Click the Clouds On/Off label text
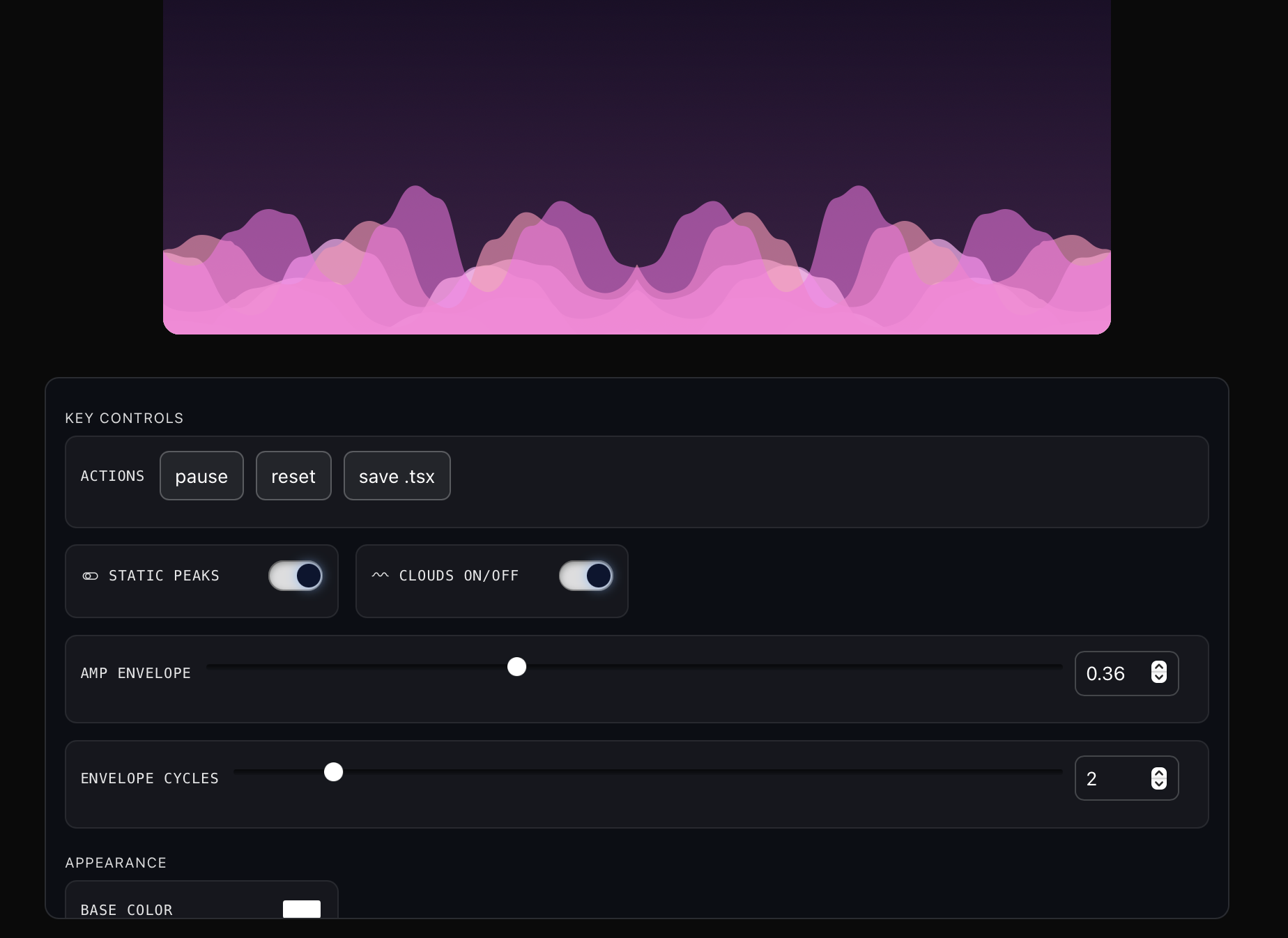 tap(459, 576)
